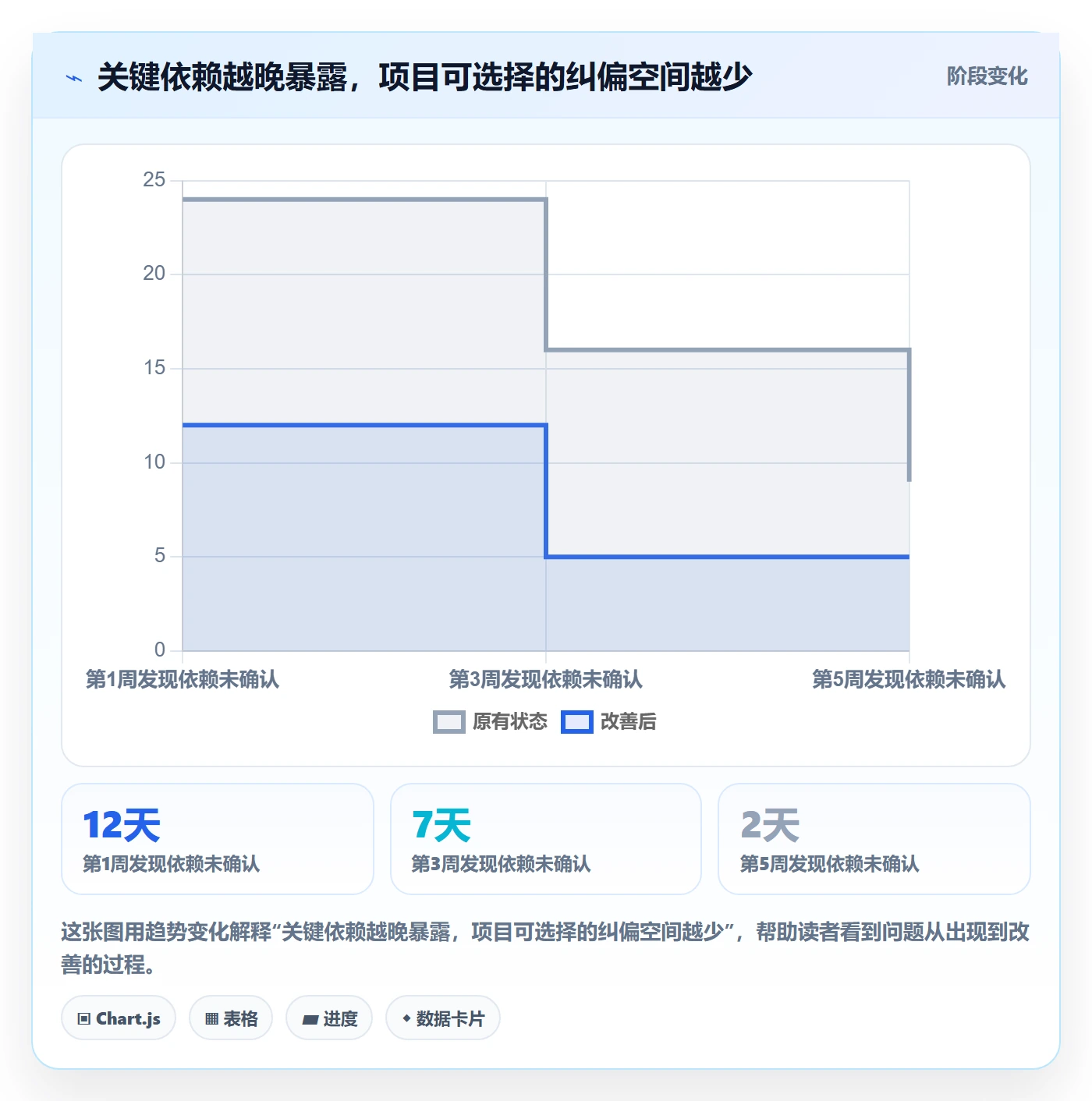Screen dimensions: 1092x1101
Task: Select the 12天 stat card
Action: 218,839
